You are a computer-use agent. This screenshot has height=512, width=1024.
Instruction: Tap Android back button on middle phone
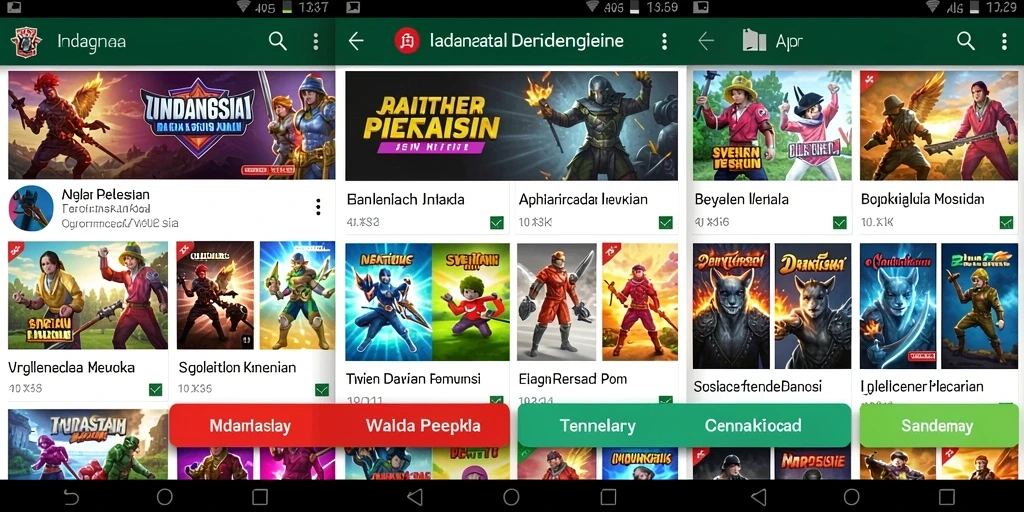click(x=415, y=498)
